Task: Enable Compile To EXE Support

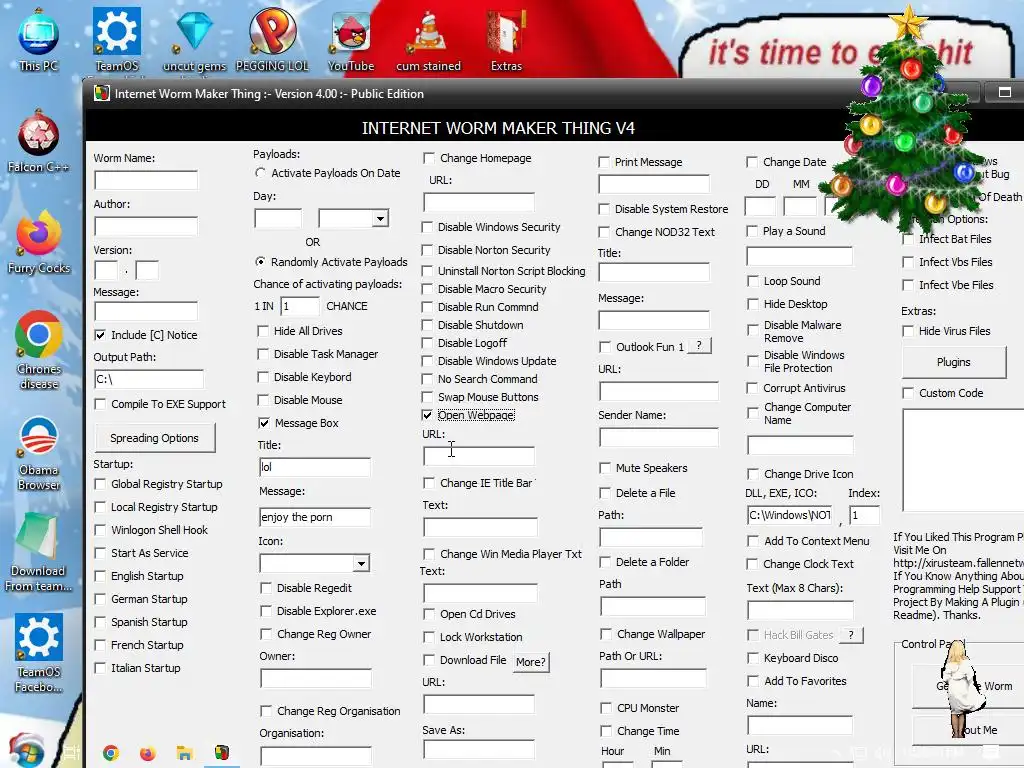Action: tap(100, 404)
